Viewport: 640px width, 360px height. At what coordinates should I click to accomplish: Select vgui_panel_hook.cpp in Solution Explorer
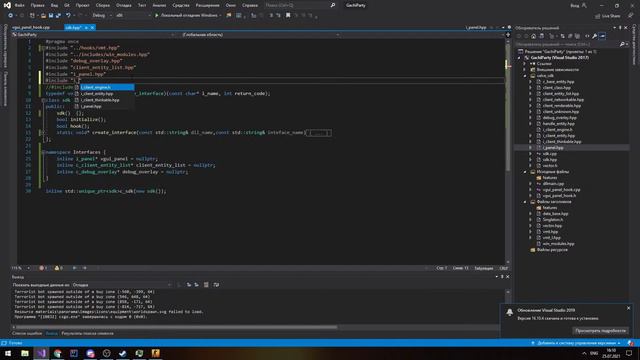point(561,190)
